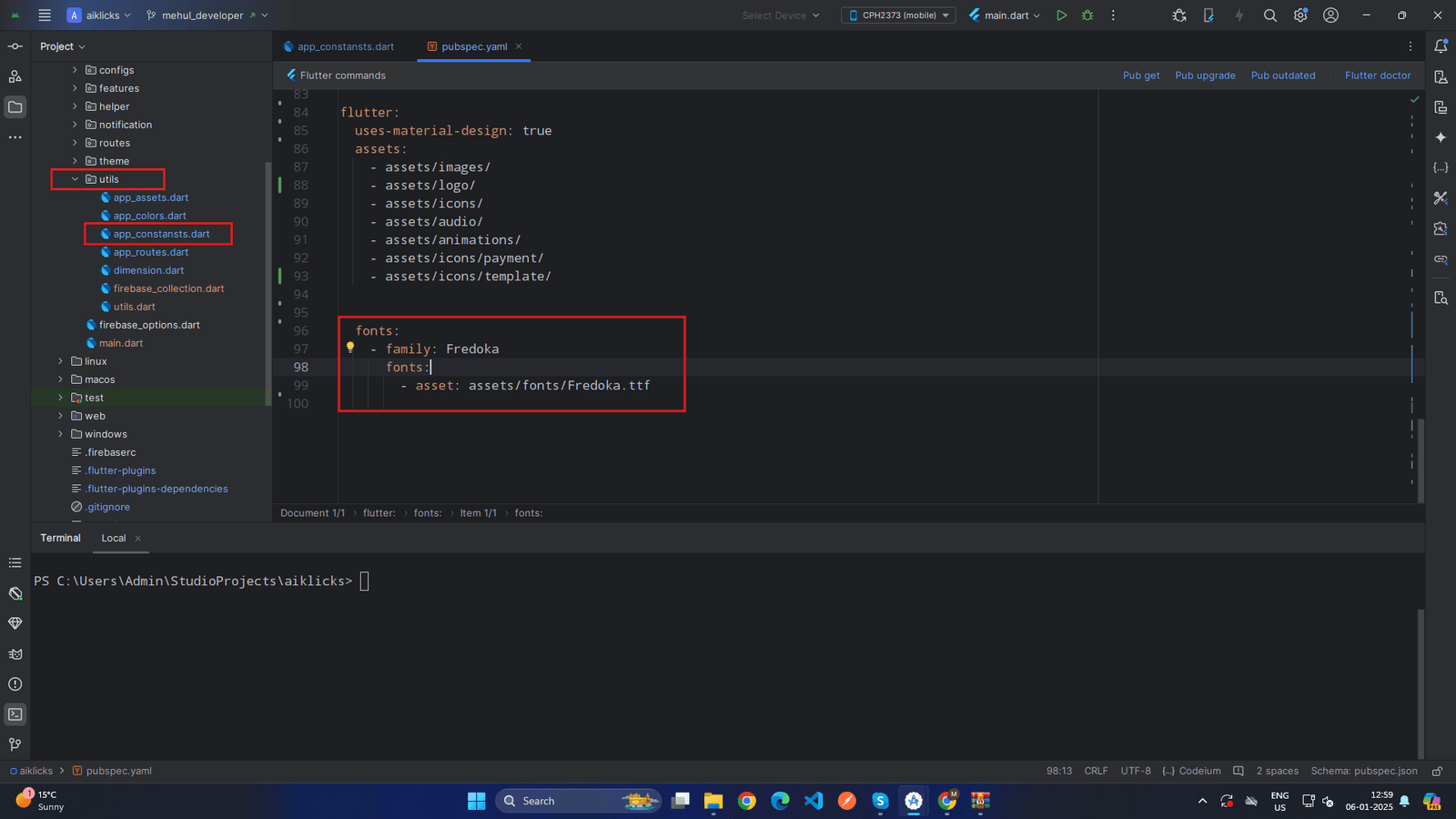Click the intention lightbulb on line 97
Screen dimensions: 1456x819
point(350,348)
